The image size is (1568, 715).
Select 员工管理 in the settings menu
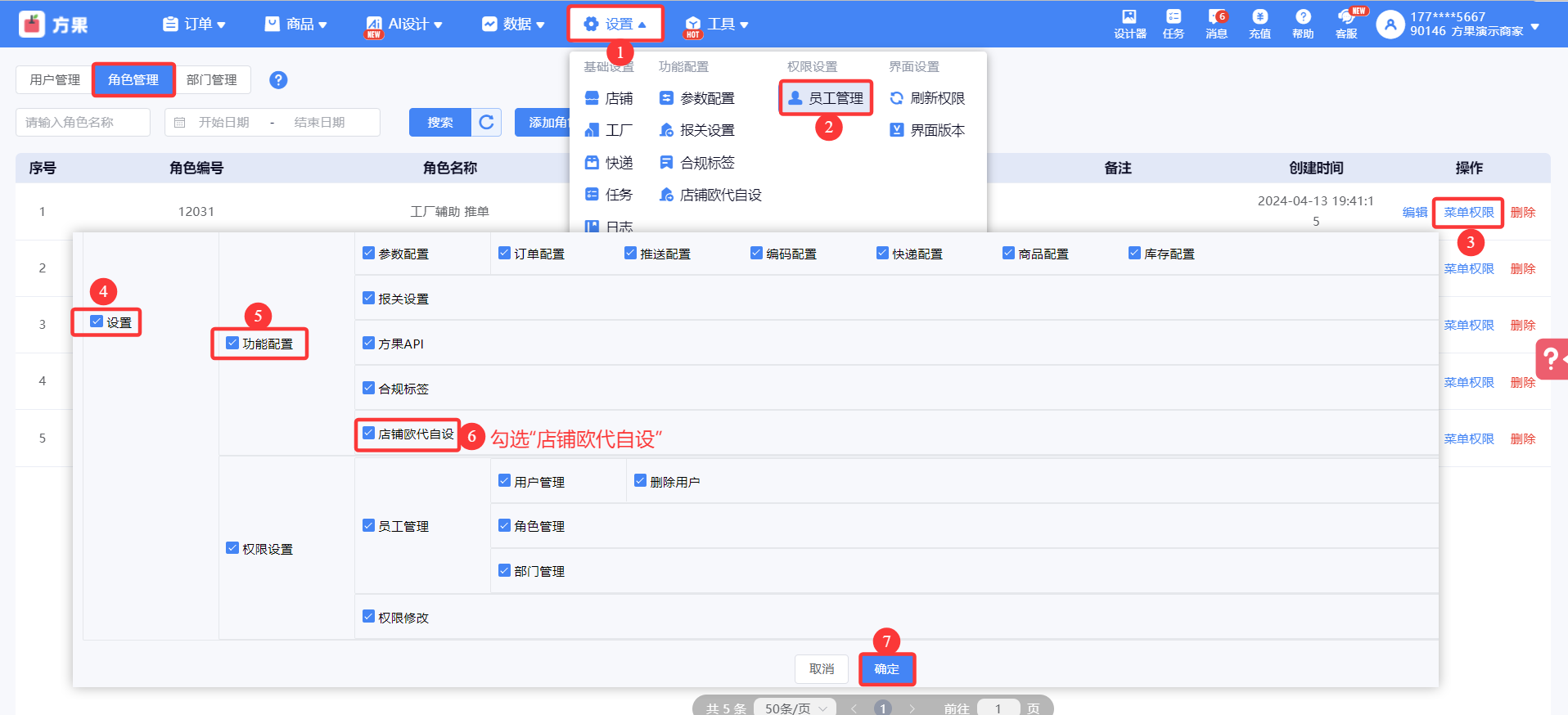[826, 98]
